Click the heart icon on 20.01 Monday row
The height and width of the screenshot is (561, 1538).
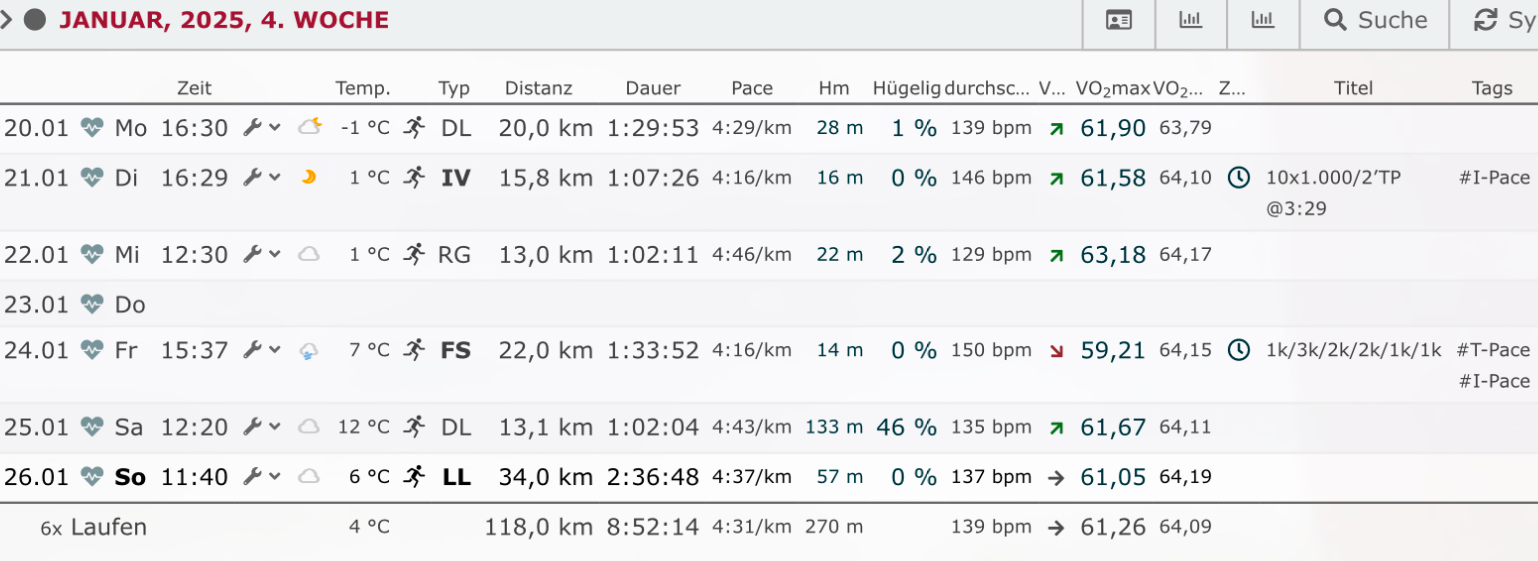click(x=92, y=128)
